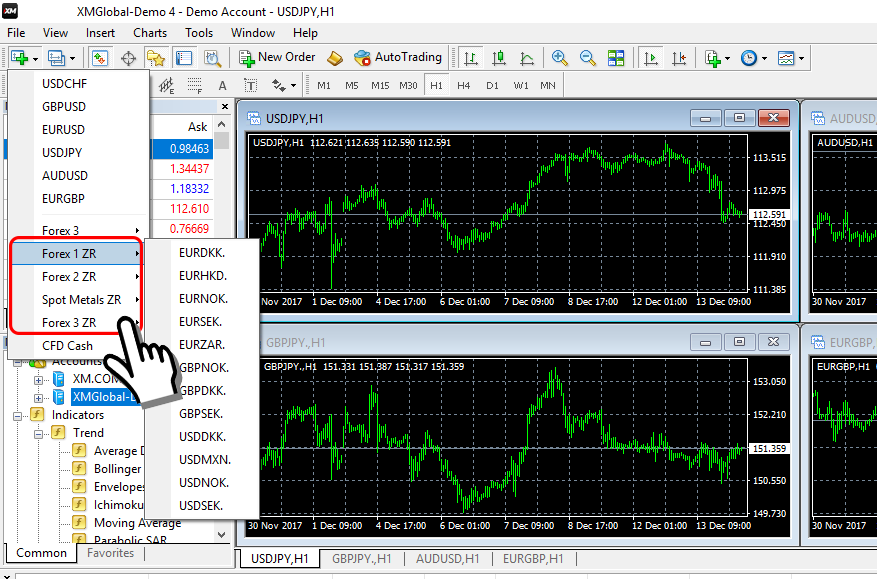The image size is (877, 579).
Task: Select EURDKK. from the submenu
Action: pos(202,253)
